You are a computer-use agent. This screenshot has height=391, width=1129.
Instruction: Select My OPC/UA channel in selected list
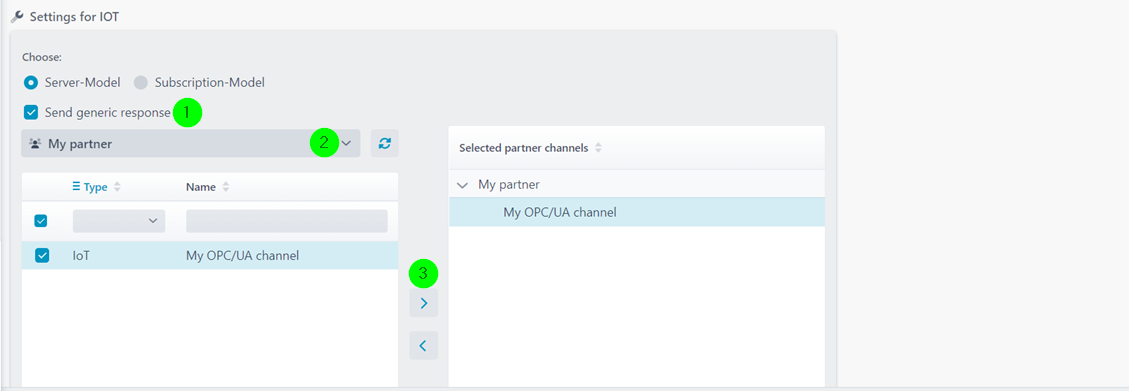coord(637,212)
